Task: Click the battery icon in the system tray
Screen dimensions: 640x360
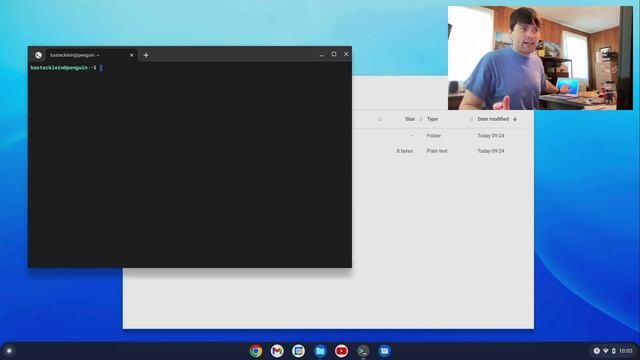Action: tap(613, 351)
